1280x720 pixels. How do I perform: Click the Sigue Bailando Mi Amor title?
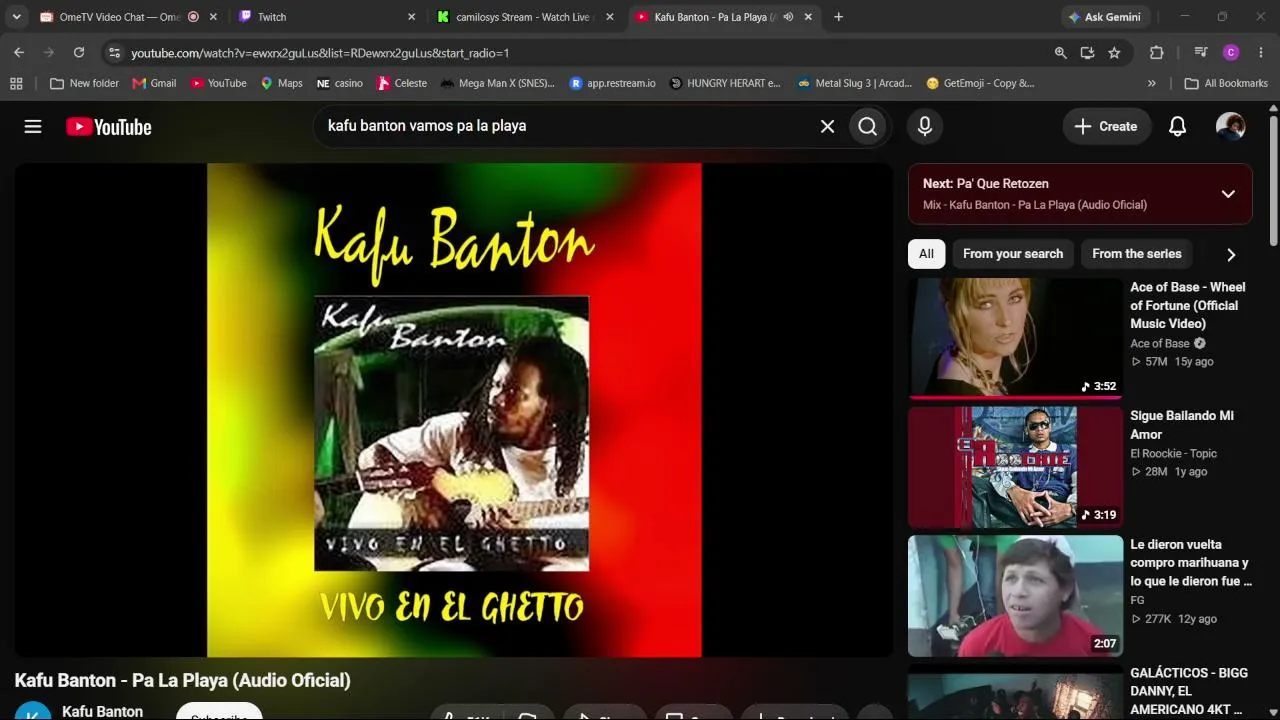point(1182,425)
